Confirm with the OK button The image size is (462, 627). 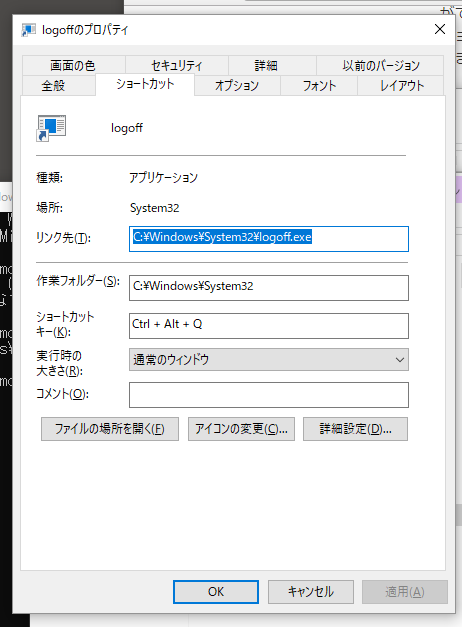pos(216,592)
